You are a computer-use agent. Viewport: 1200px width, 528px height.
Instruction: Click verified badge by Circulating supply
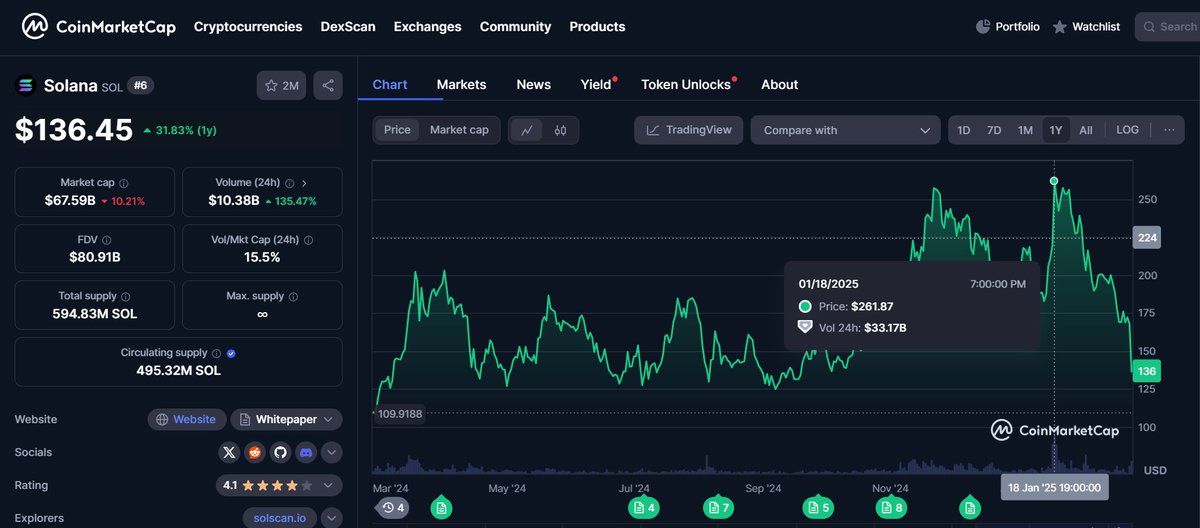(x=231, y=353)
